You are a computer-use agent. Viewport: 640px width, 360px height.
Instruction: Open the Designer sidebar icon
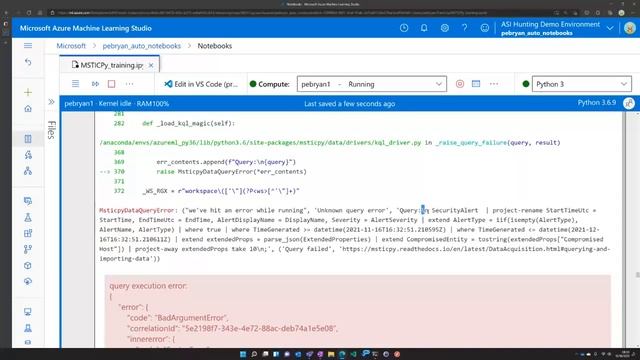click(28, 171)
